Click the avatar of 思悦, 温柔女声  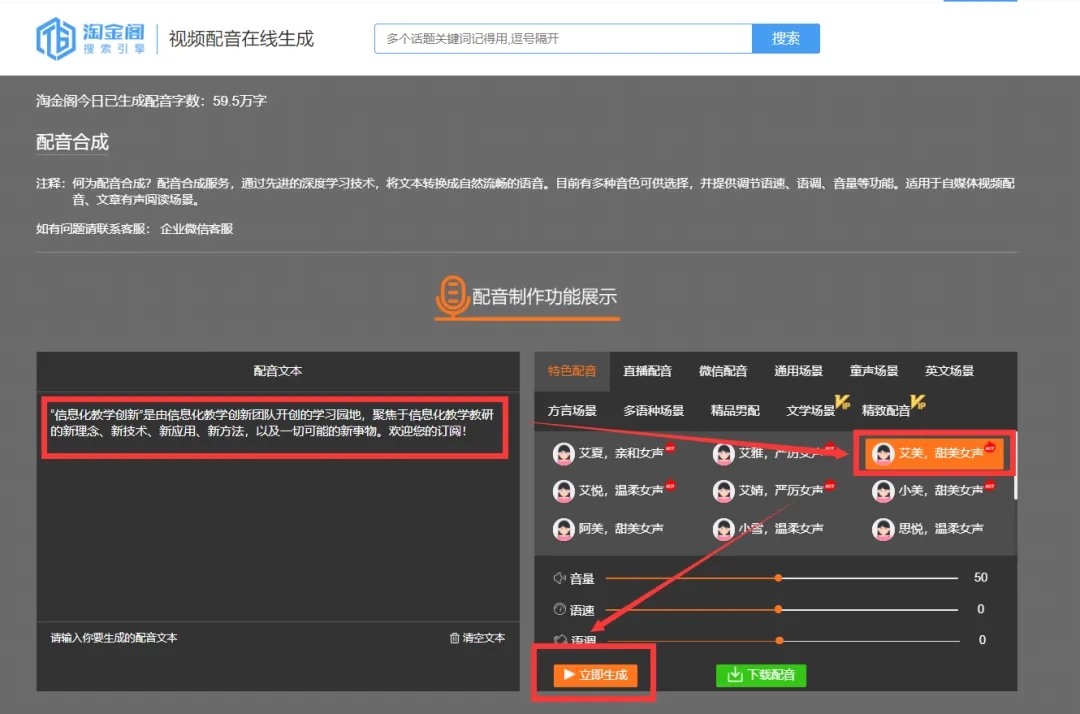pyautogui.click(x=883, y=529)
